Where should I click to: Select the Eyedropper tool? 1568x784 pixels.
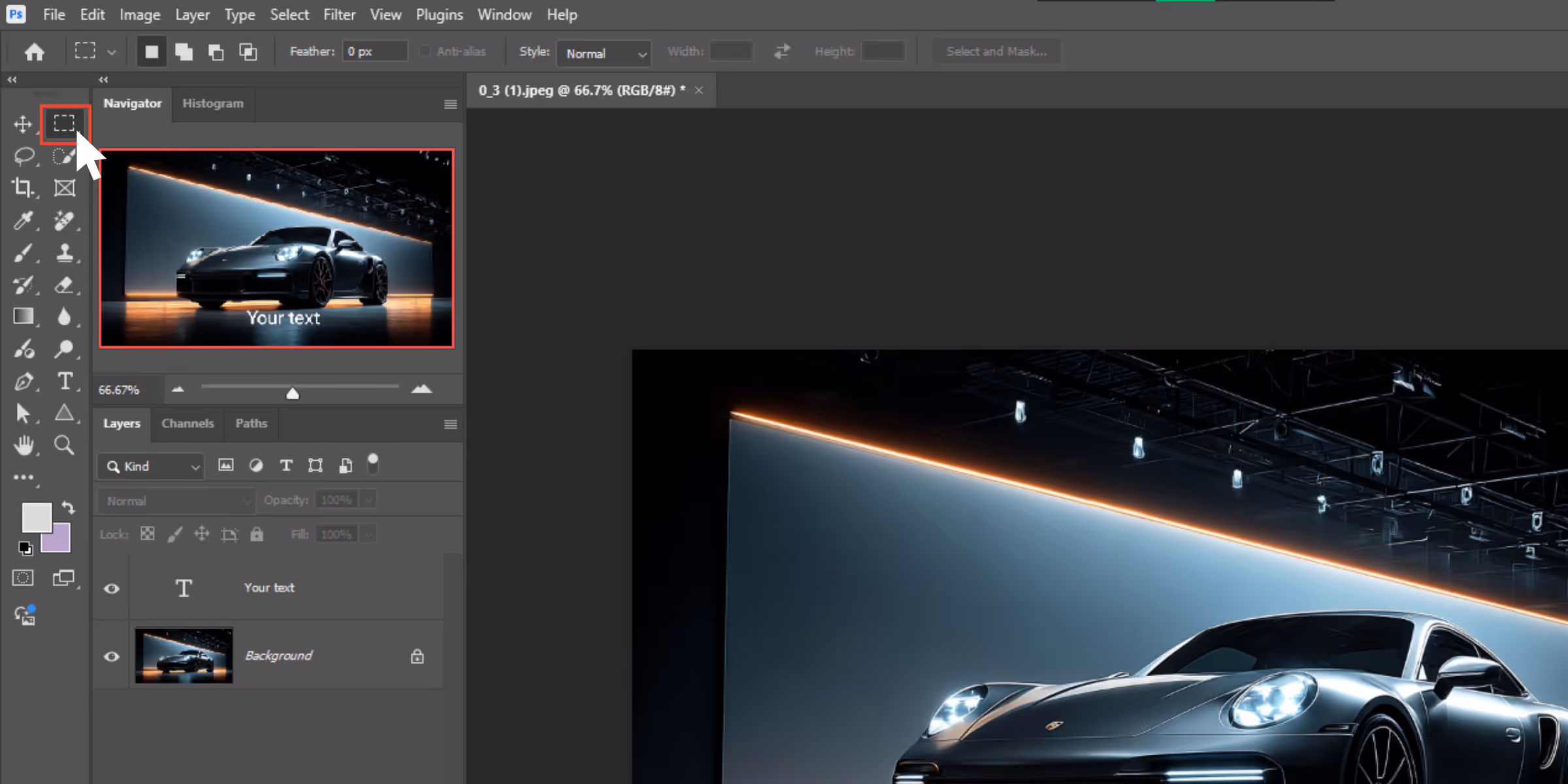pyautogui.click(x=23, y=221)
